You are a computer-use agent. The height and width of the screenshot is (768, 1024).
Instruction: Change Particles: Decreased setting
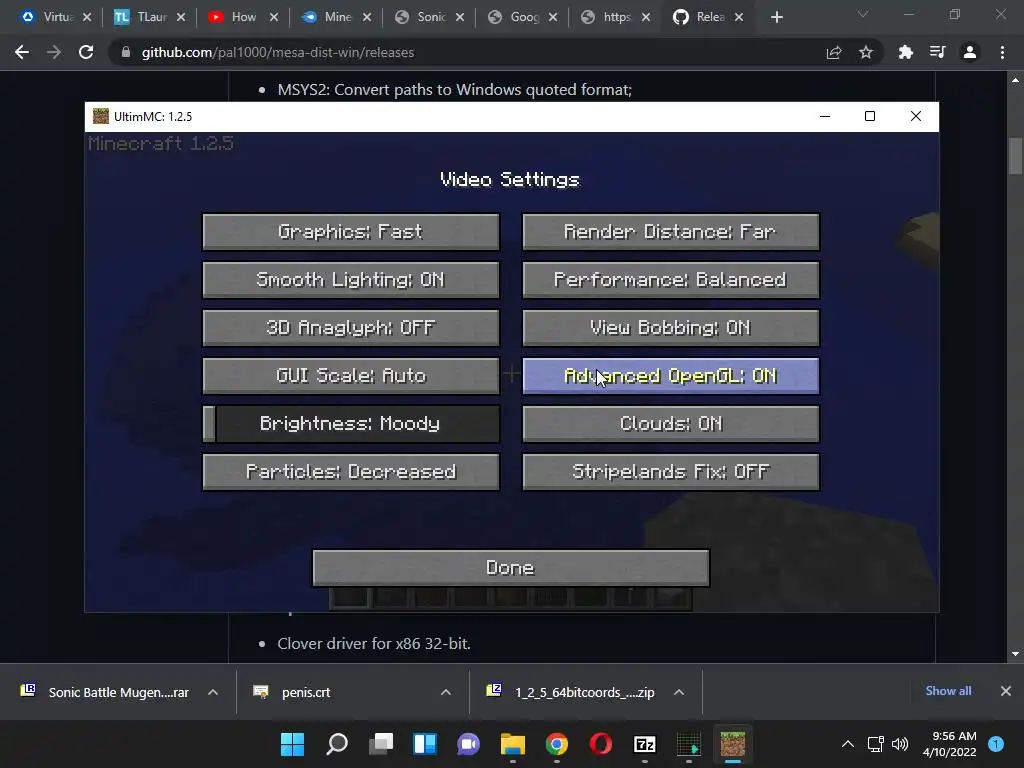point(351,472)
